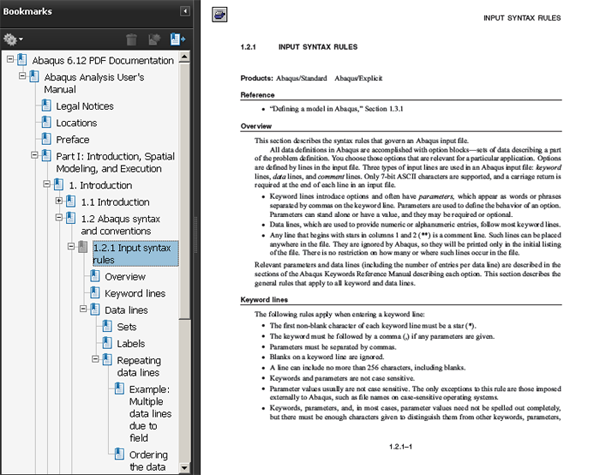Click the Ordering the data bookmark icon
This screenshot has height=475, width=600.
[119, 454]
